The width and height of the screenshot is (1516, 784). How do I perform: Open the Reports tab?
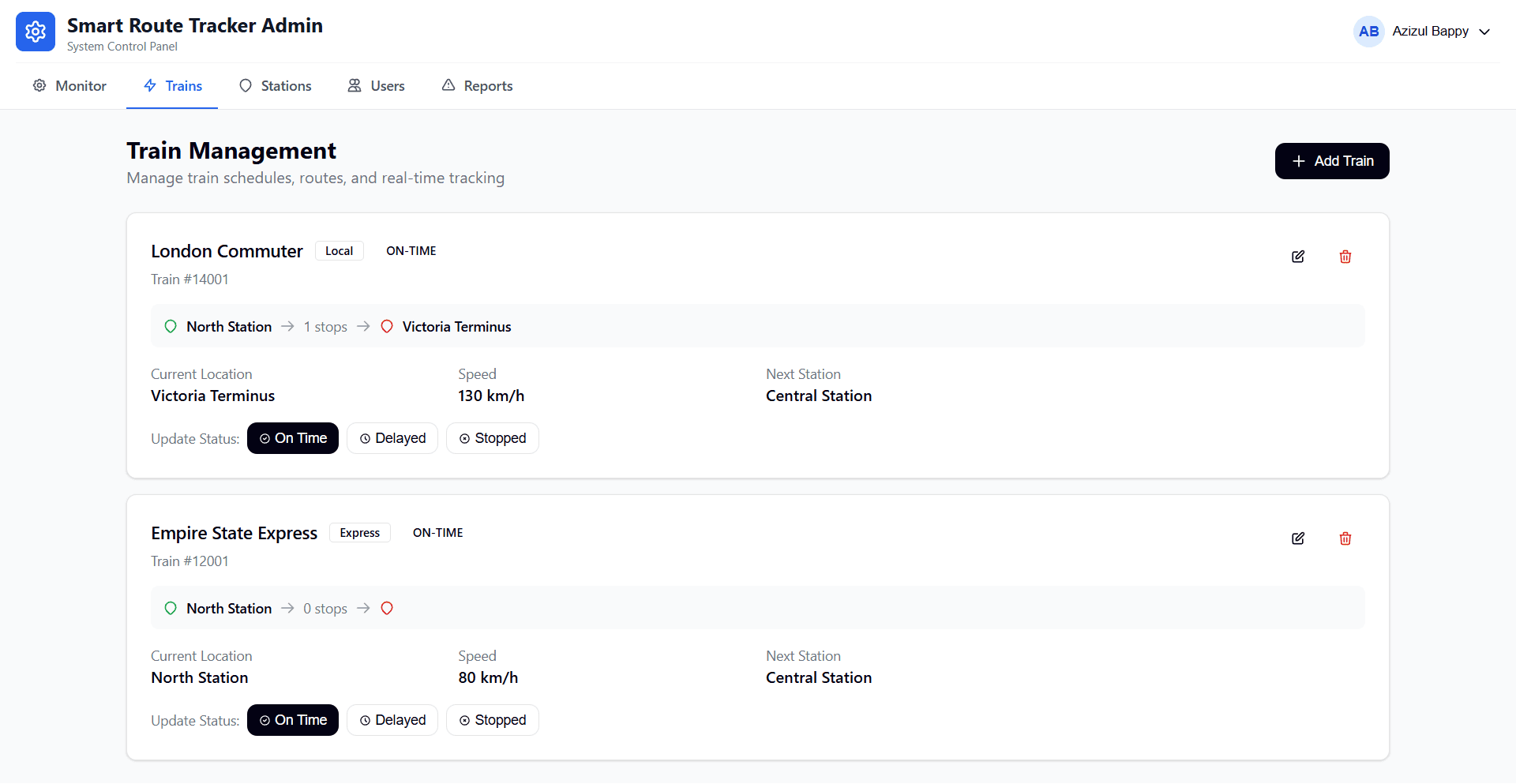(477, 86)
